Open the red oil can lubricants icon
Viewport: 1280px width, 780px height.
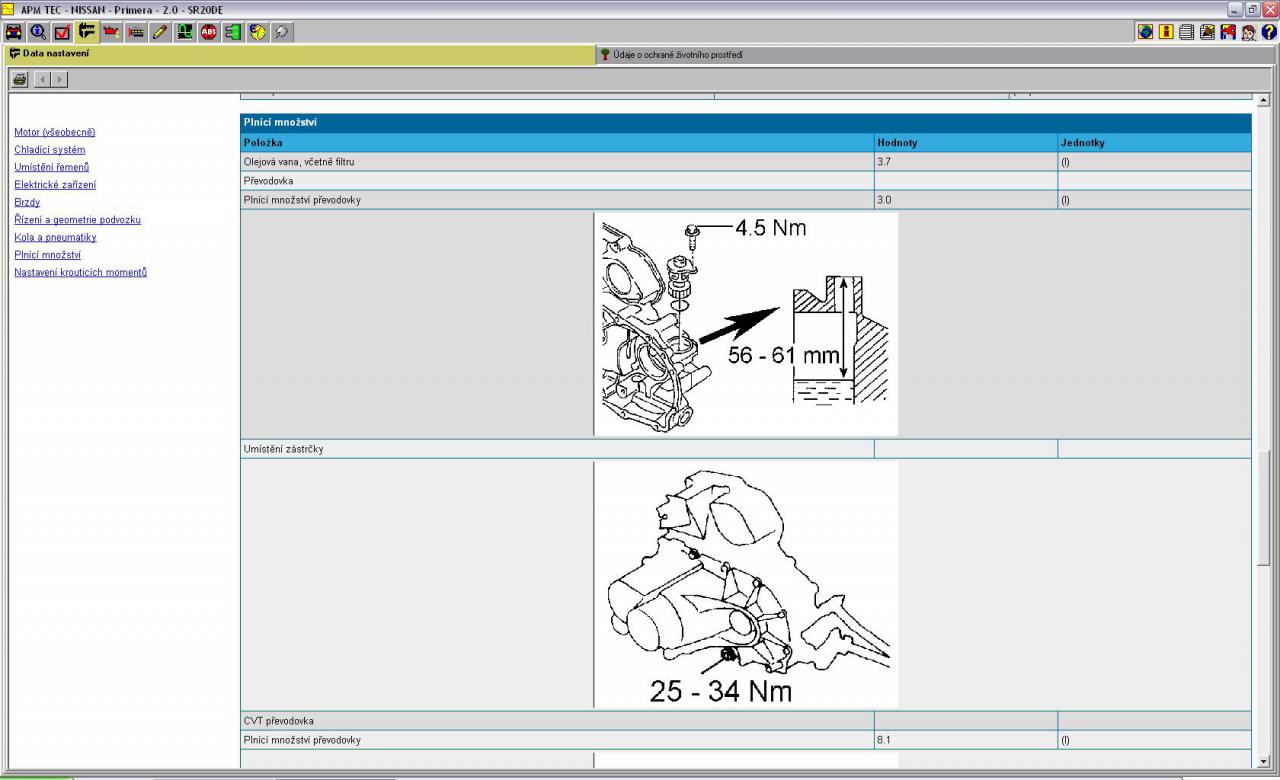(111, 32)
